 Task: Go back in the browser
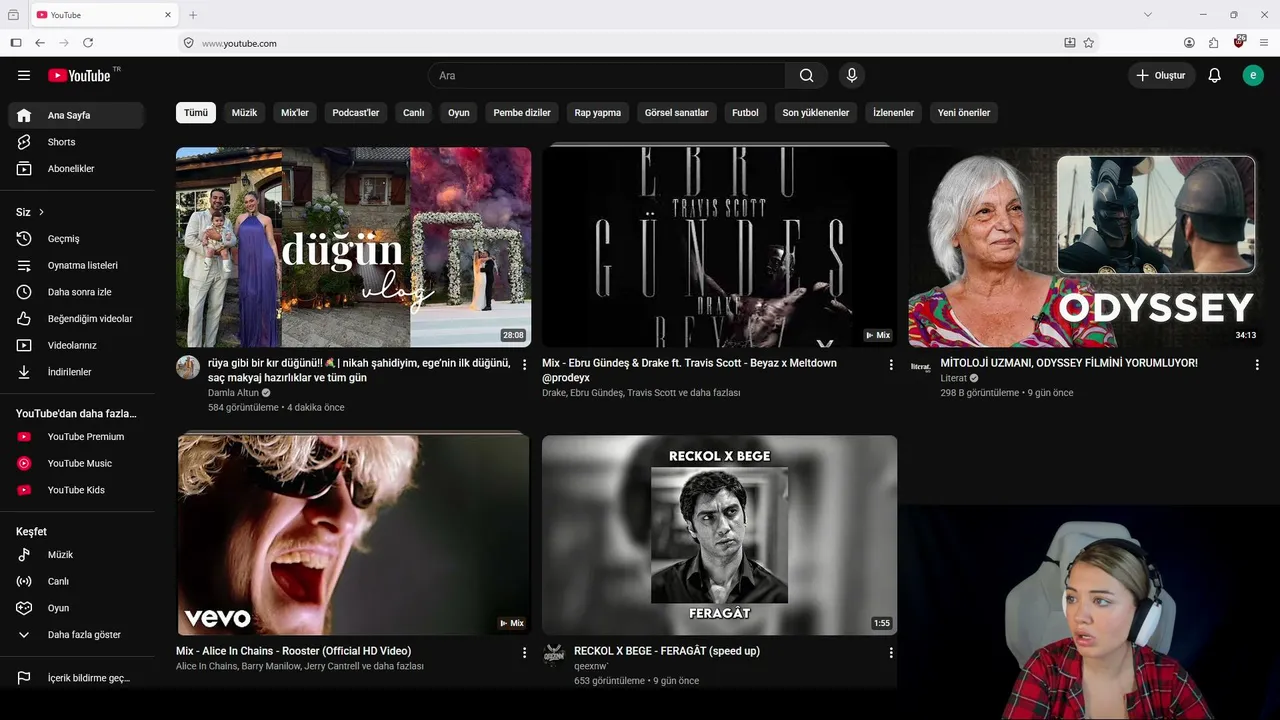(40, 43)
